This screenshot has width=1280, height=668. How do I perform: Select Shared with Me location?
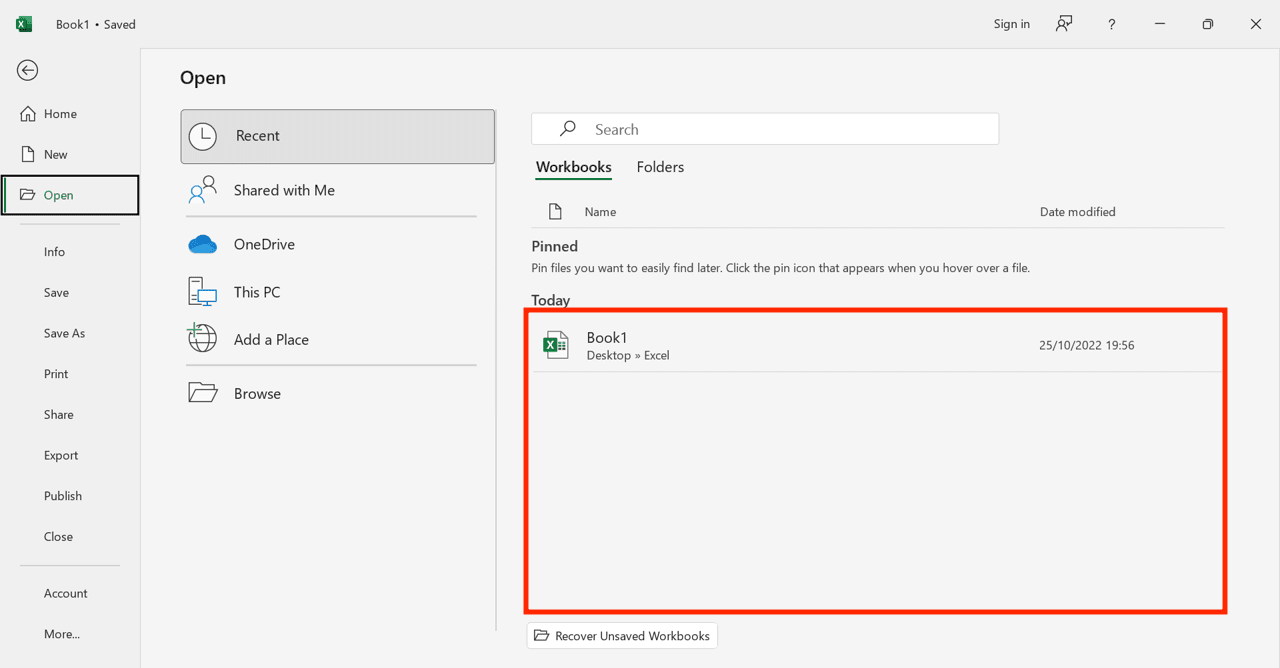[x=338, y=190]
